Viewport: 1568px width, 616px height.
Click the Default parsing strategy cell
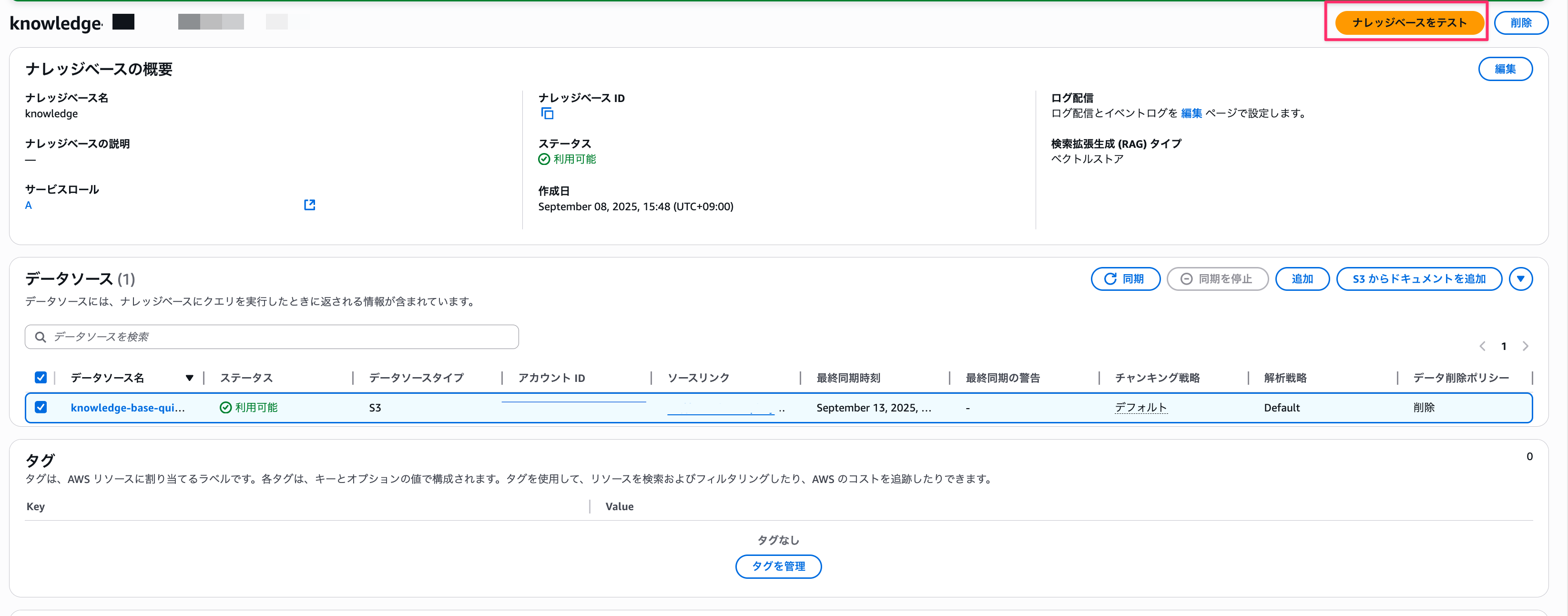click(1281, 408)
